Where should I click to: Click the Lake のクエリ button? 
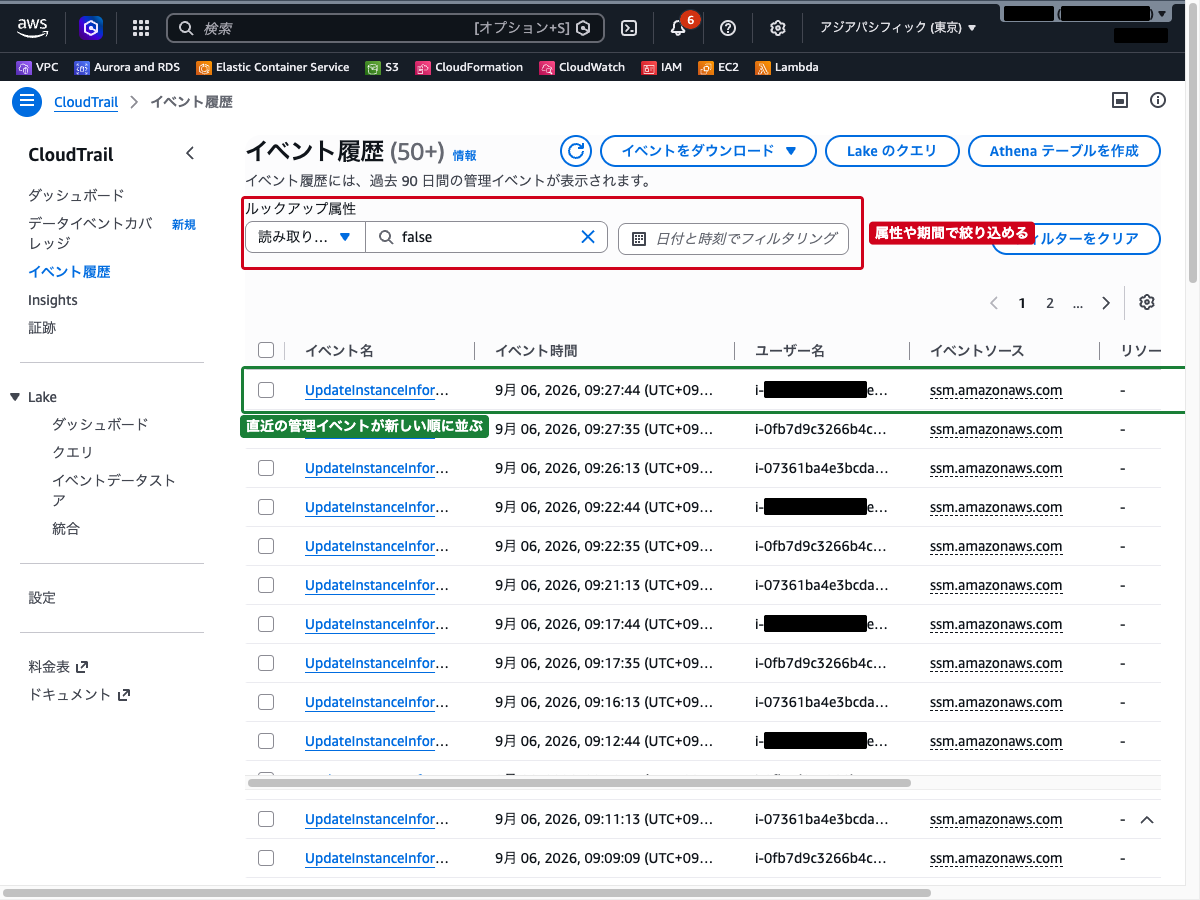[892, 151]
